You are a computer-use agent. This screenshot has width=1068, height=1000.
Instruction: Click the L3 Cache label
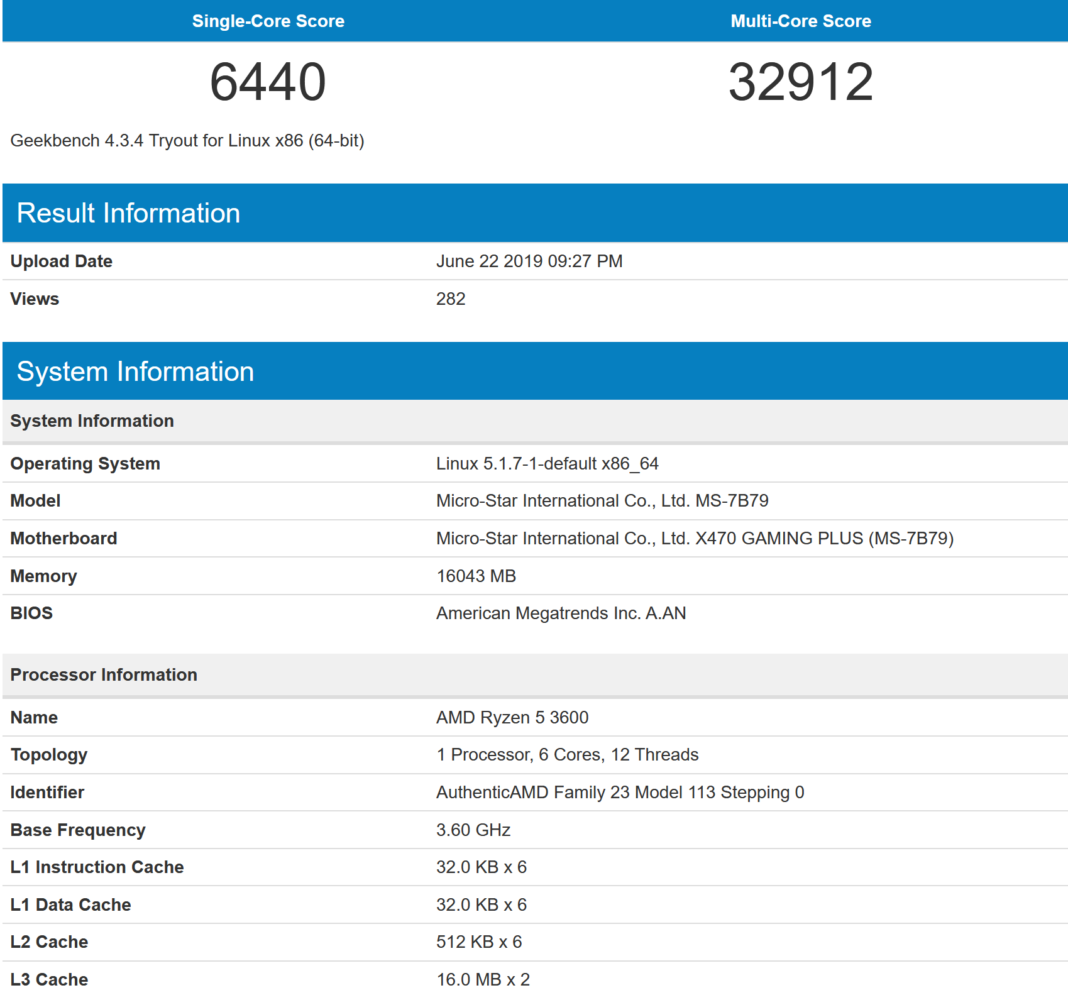pos(49,980)
